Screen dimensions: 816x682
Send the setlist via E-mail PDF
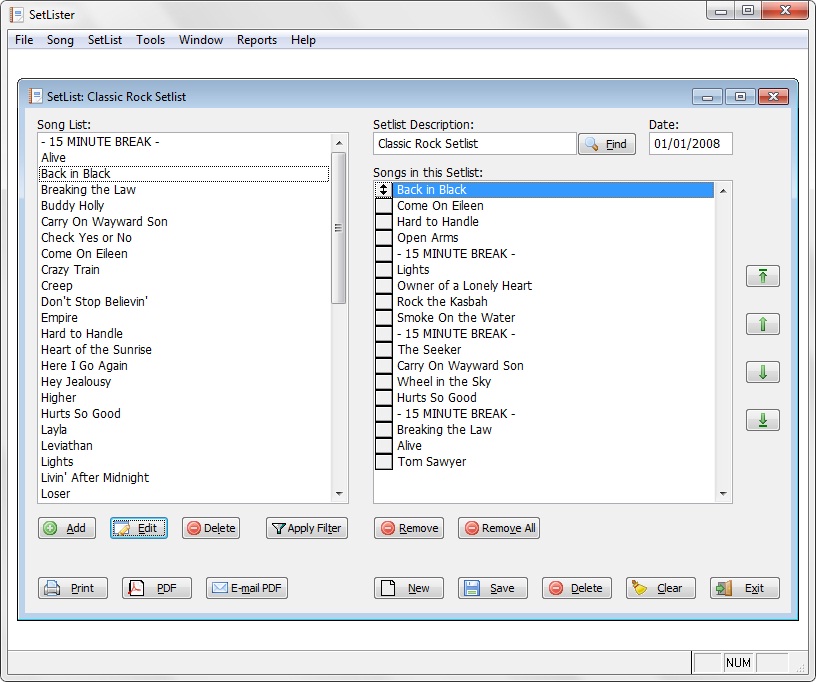pyautogui.click(x=247, y=588)
